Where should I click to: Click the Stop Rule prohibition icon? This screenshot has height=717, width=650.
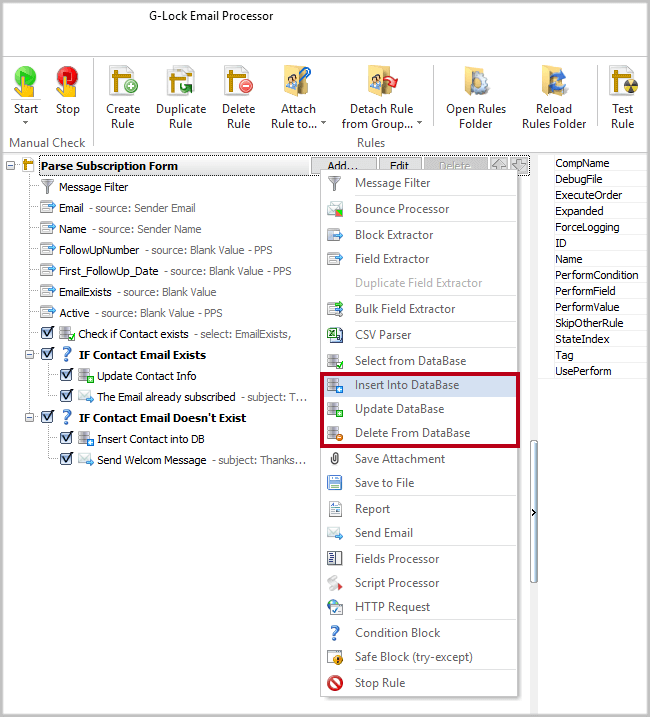coord(335,683)
